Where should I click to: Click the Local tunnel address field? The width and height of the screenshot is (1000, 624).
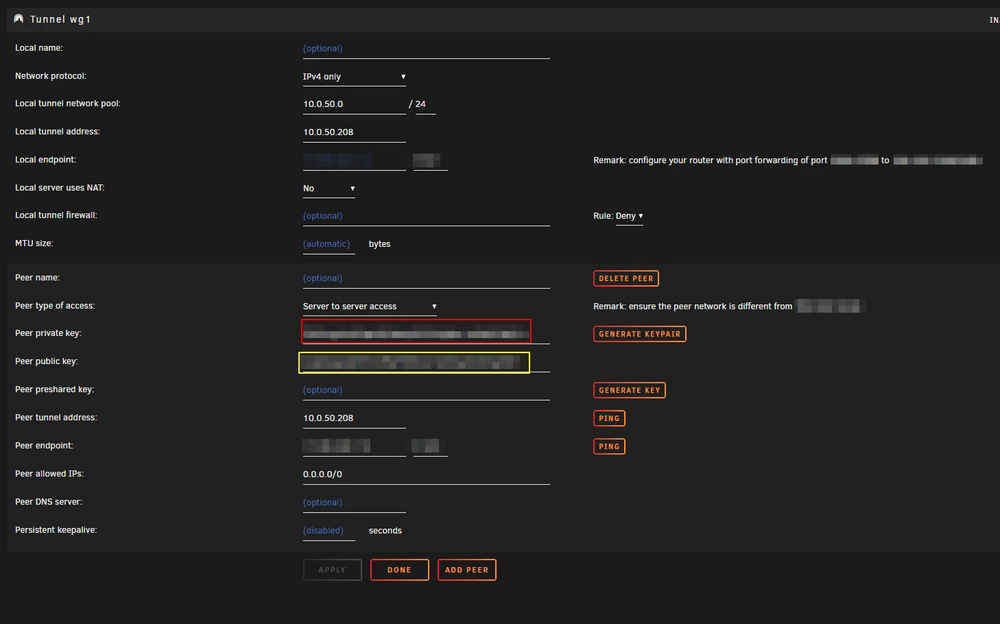(x=354, y=133)
